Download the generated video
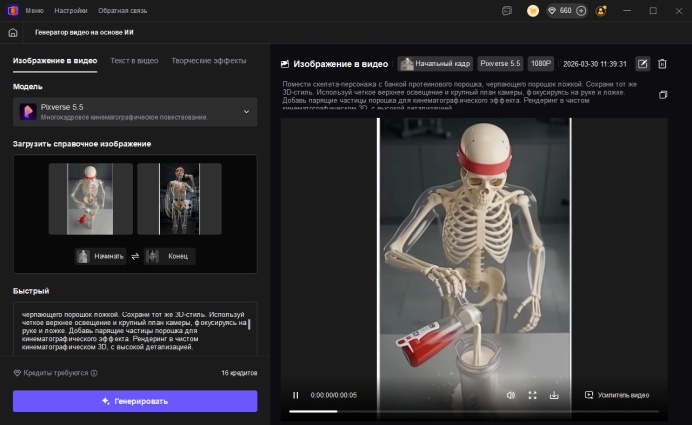Screen dimensions: 692x425 tap(554, 395)
